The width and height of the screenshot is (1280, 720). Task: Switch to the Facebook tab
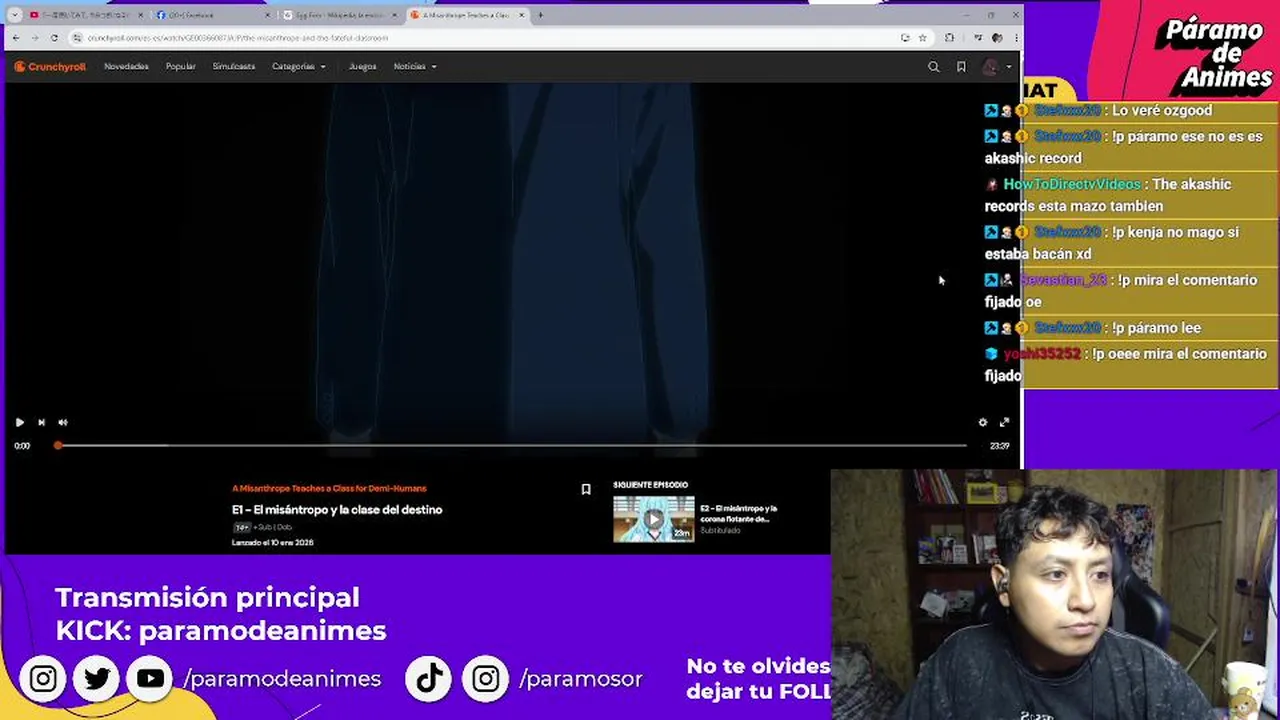point(212,15)
